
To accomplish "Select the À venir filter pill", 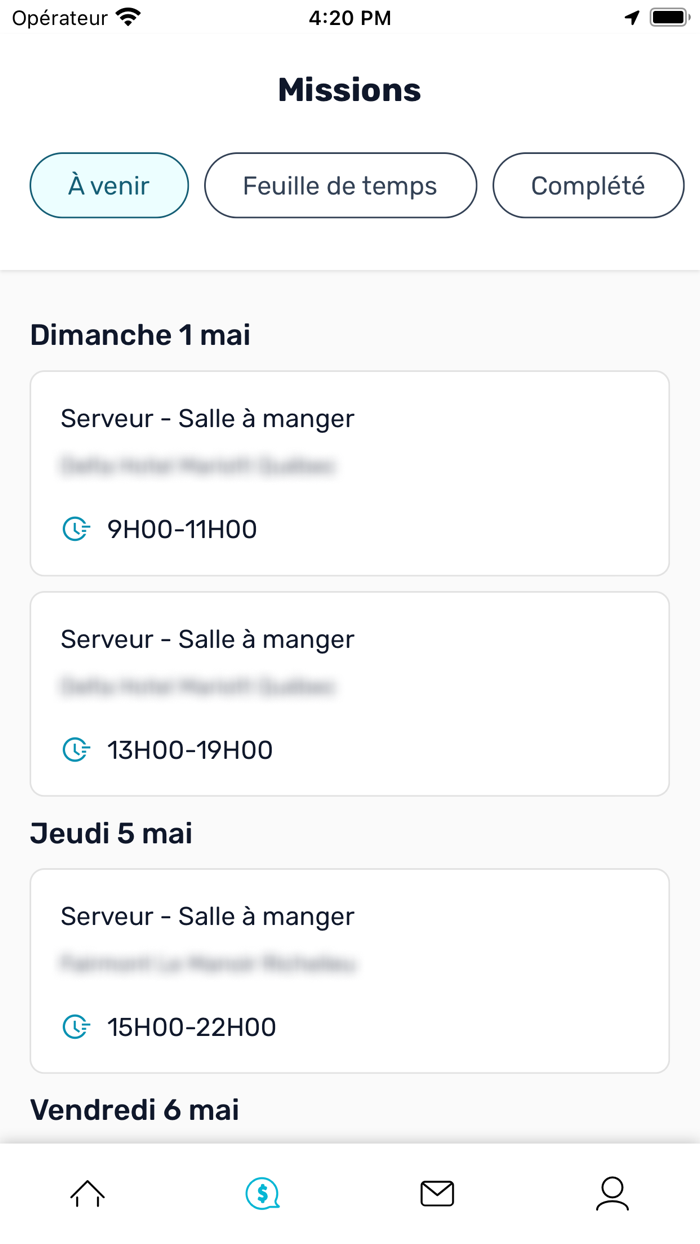I will 108,185.
